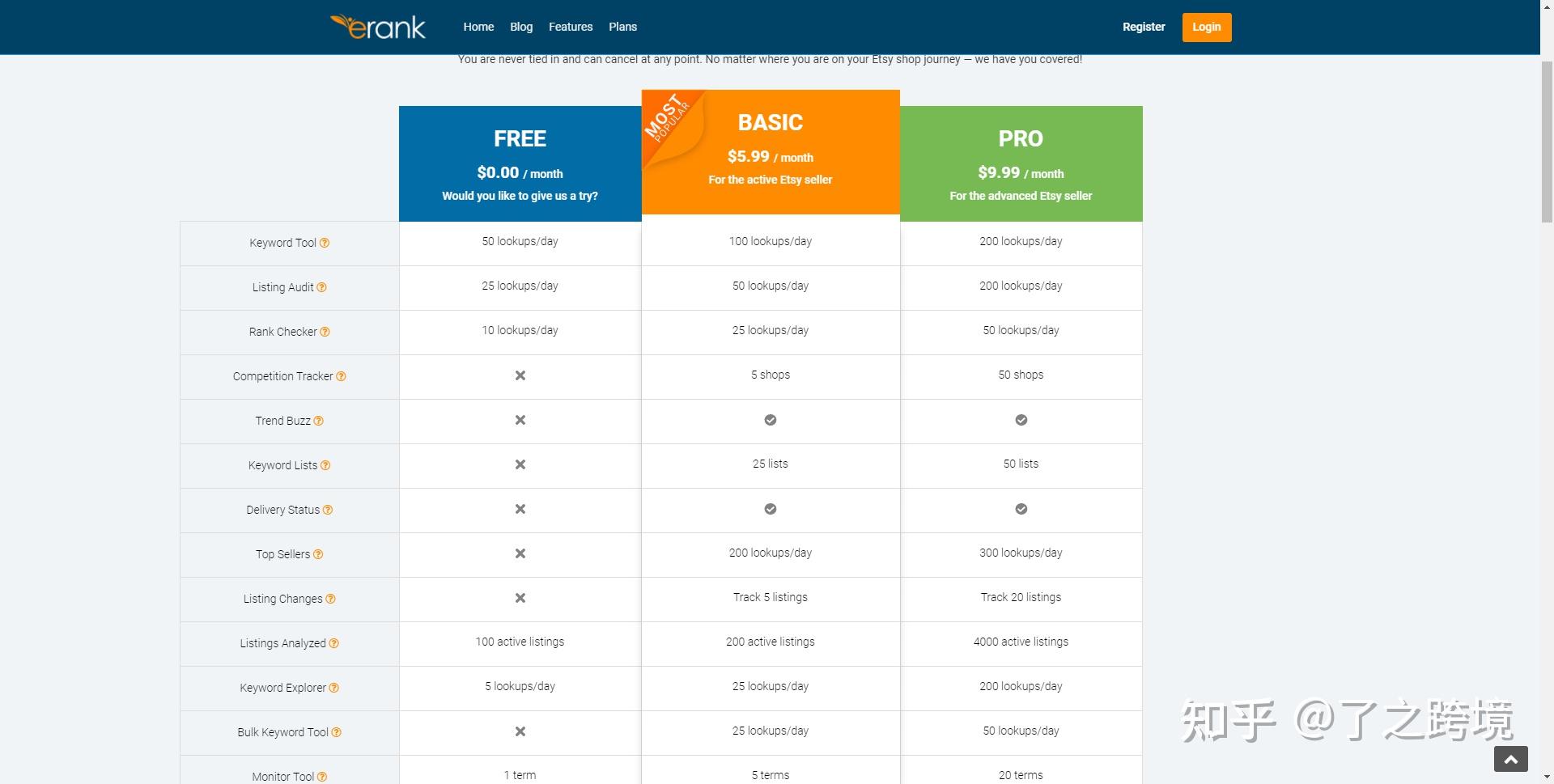Click the Bulk Keyword Tool feature label
The width and height of the screenshot is (1554, 784).
pos(282,732)
